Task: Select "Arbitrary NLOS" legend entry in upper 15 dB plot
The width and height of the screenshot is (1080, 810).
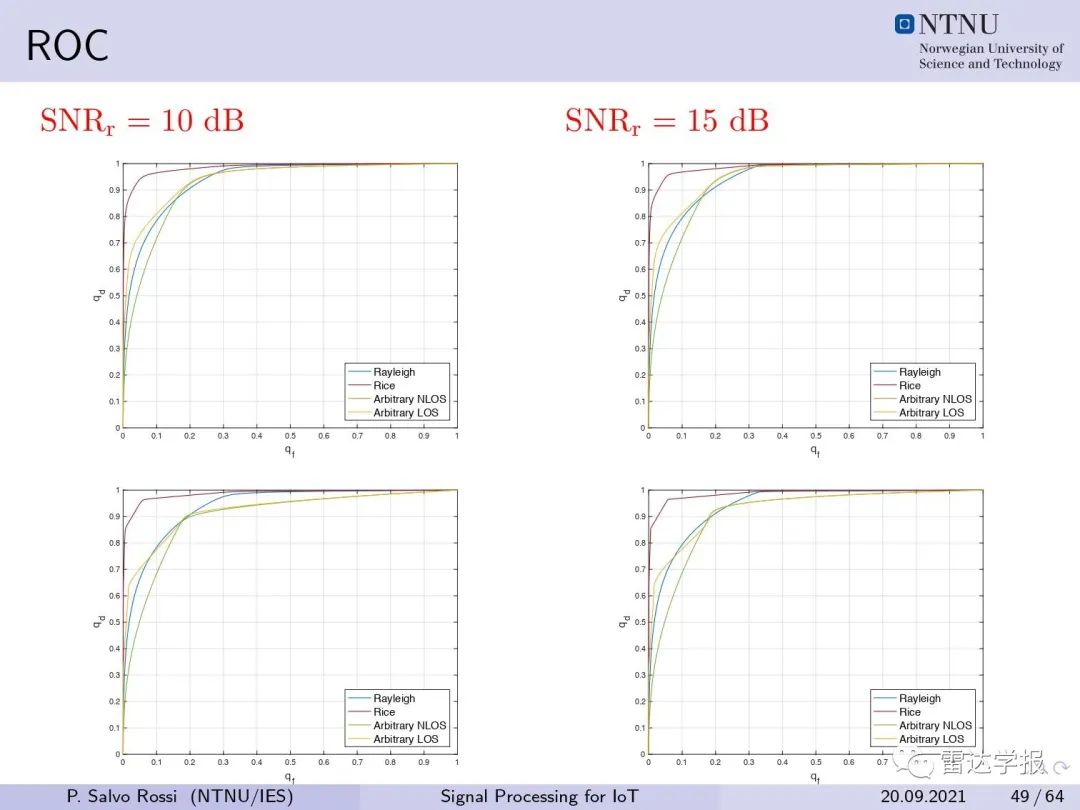Action: [x=935, y=399]
